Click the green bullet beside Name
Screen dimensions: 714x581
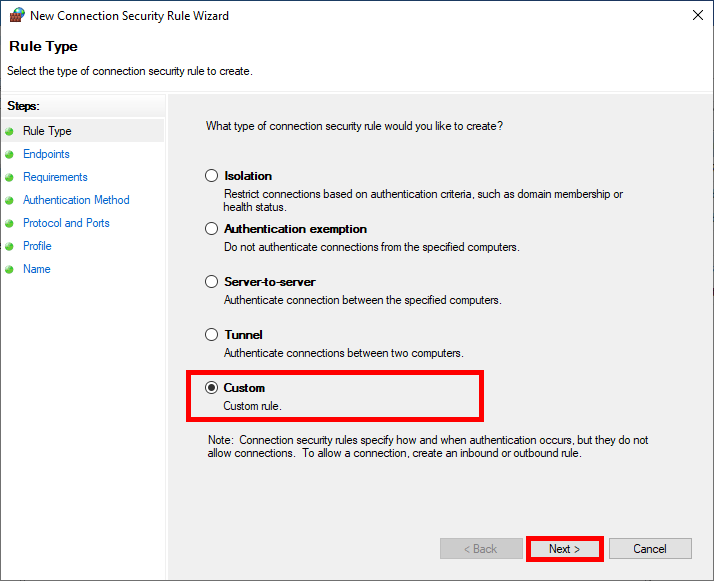tap(9, 270)
